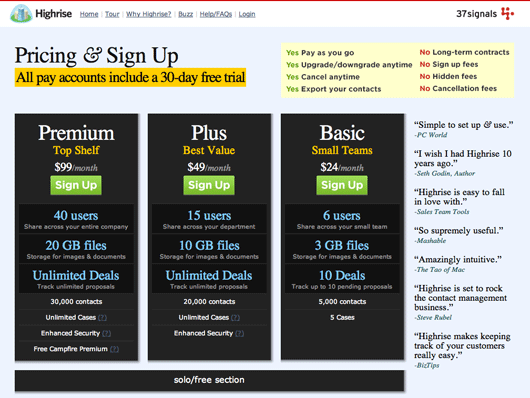Click the Pricing & Sign Up heading
Image resolution: width=530 pixels, height=398 pixels.
coord(97,55)
